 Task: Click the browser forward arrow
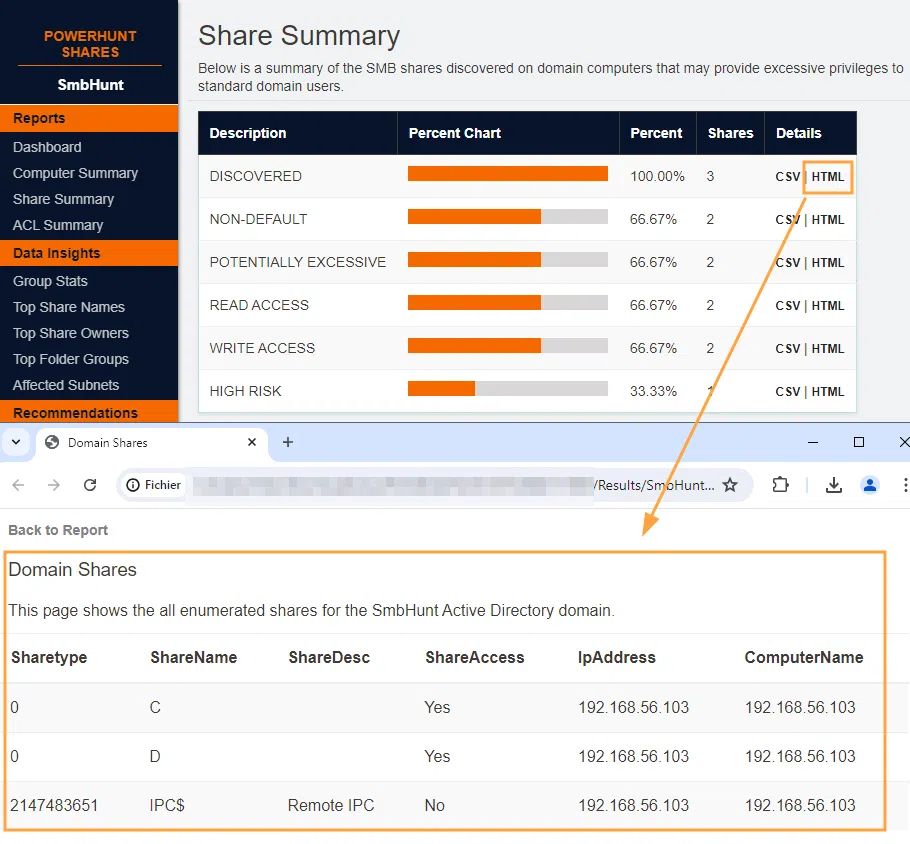click(x=54, y=485)
